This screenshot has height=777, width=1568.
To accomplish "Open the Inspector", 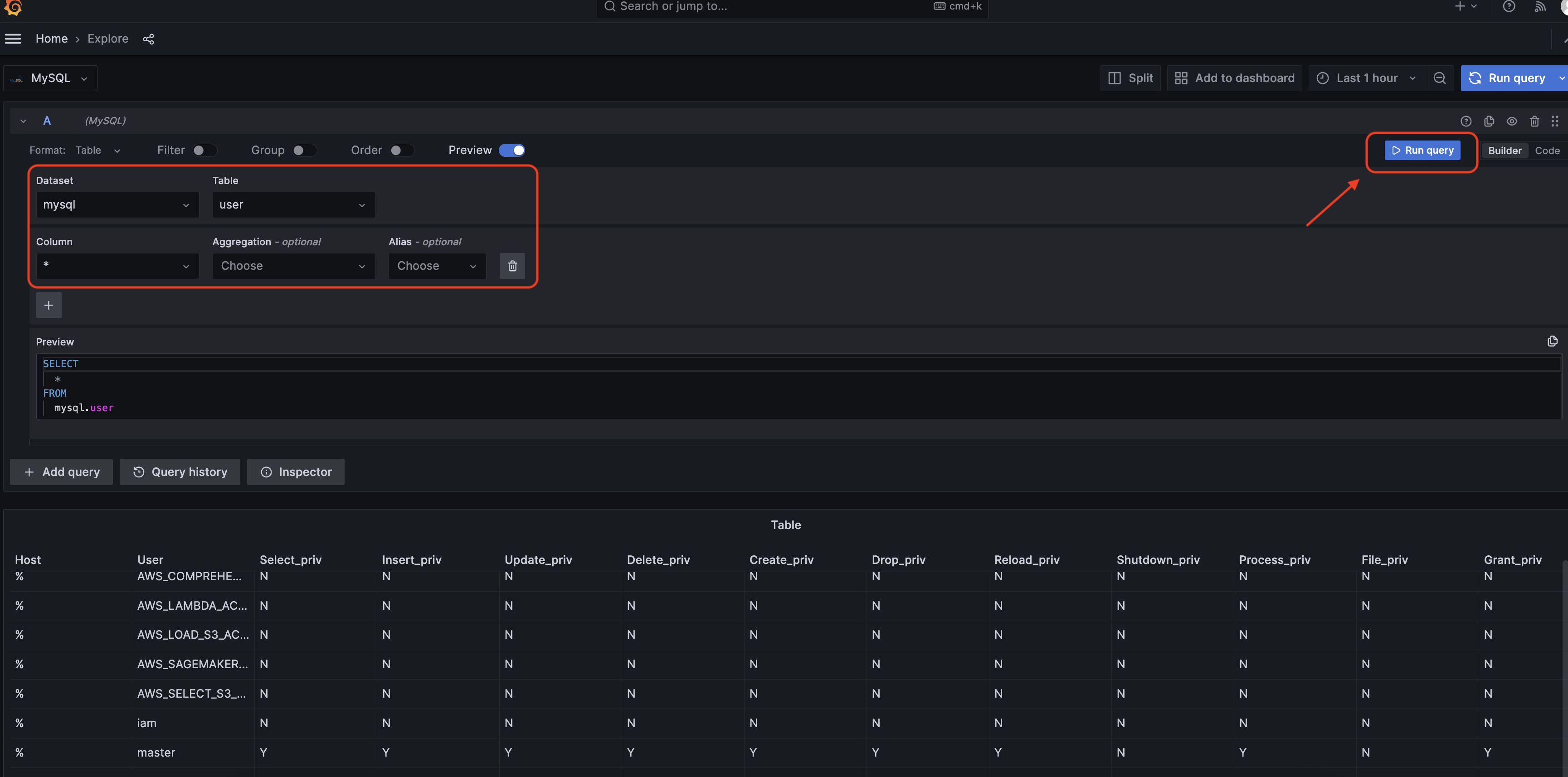I will tap(296, 472).
